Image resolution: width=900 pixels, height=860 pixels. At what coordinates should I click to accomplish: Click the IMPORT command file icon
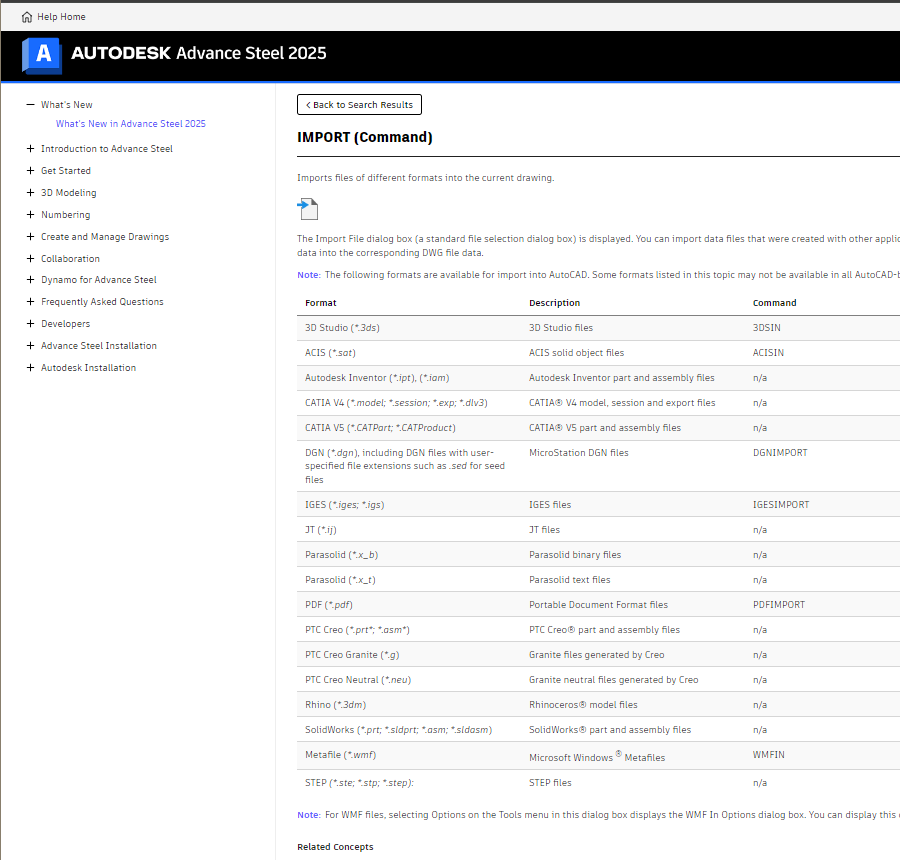click(307, 208)
